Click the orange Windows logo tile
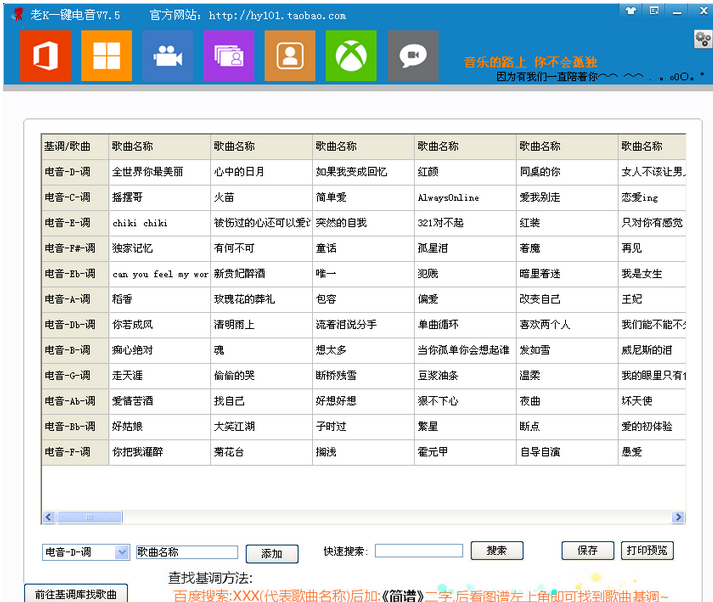The height and width of the screenshot is (602, 713). [106, 56]
